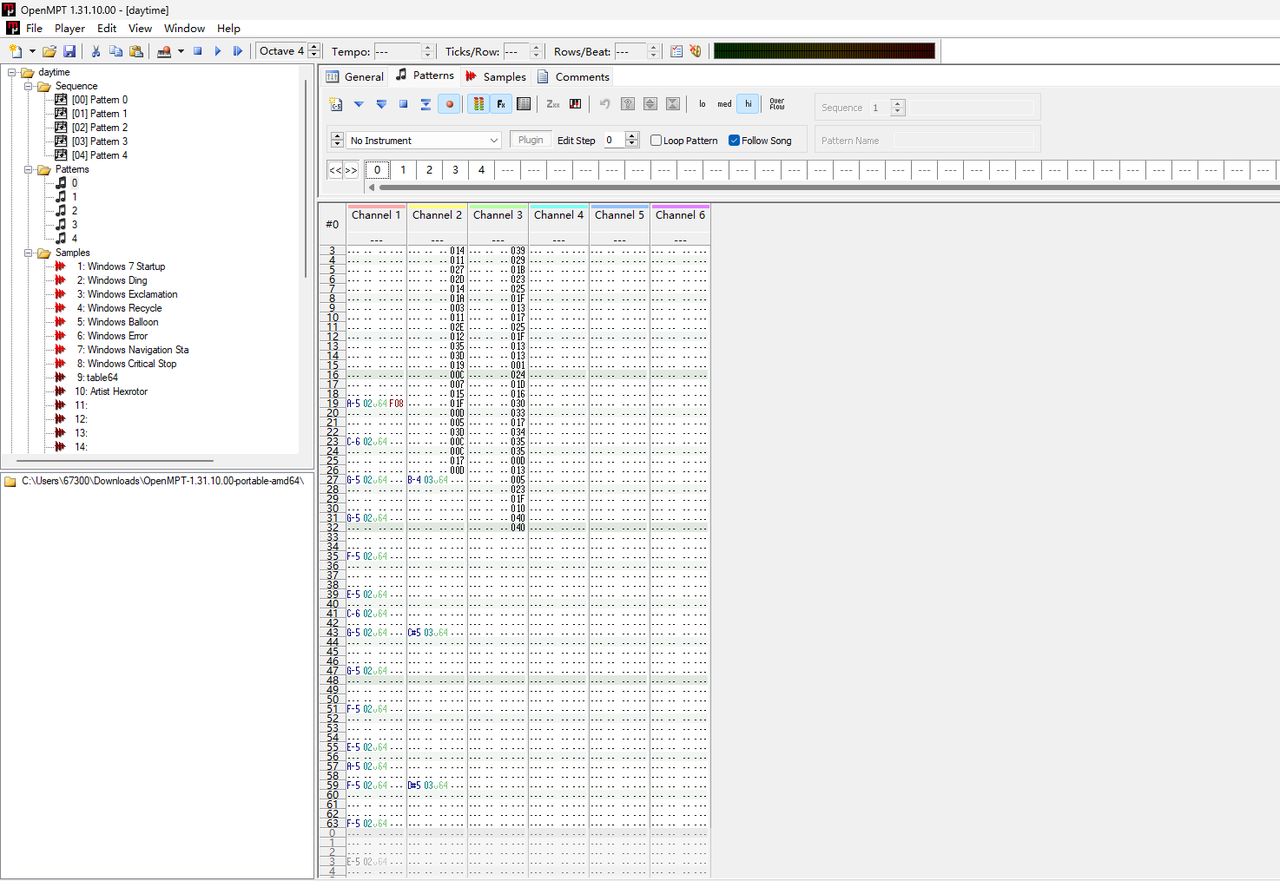This screenshot has height=881, width=1280.
Task: Click the New file icon
Action: [15, 51]
